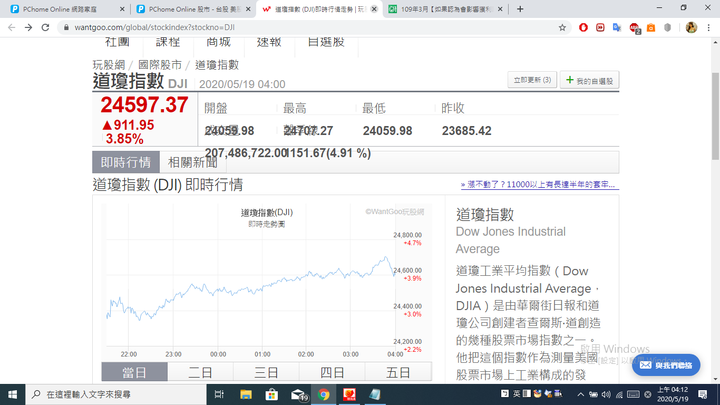The width and height of the screenshot is (720, 405).
Task: Show the 四日 chart range
Action: (332, 372)
